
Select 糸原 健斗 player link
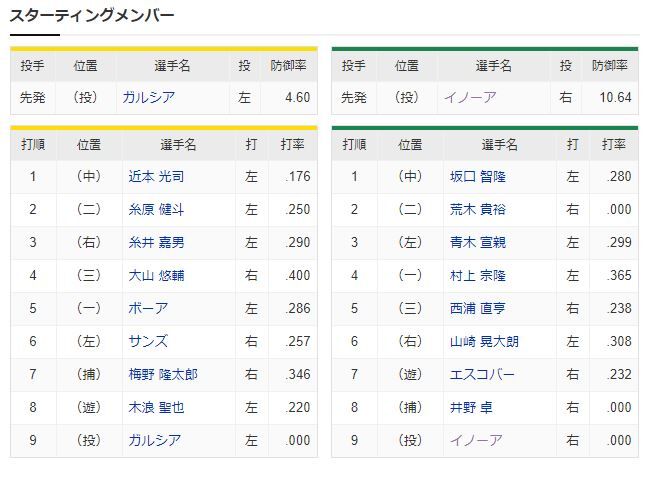tap(156, 209)
